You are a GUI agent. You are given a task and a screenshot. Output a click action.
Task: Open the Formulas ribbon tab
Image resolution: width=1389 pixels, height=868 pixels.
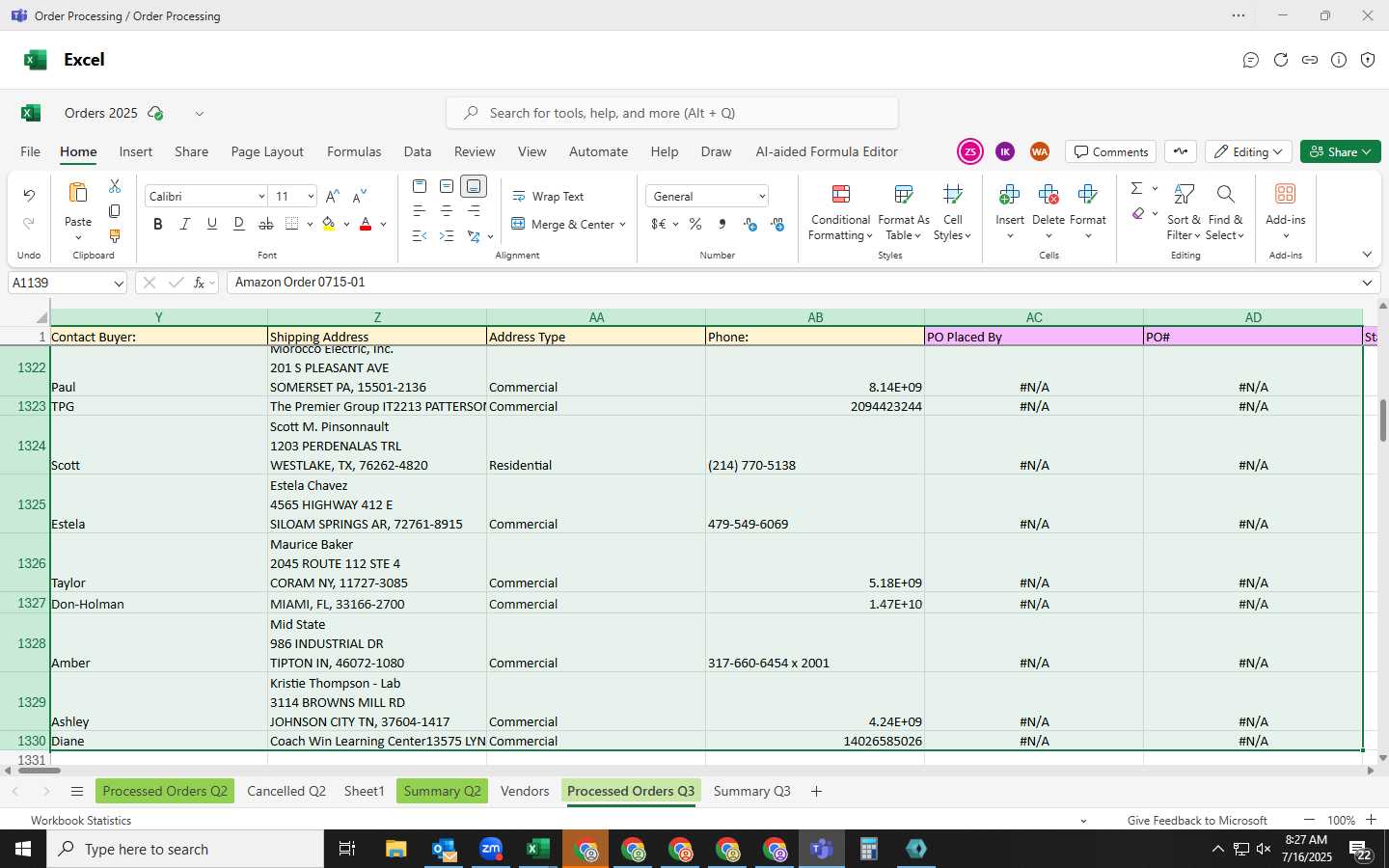[x=354, y=151]
